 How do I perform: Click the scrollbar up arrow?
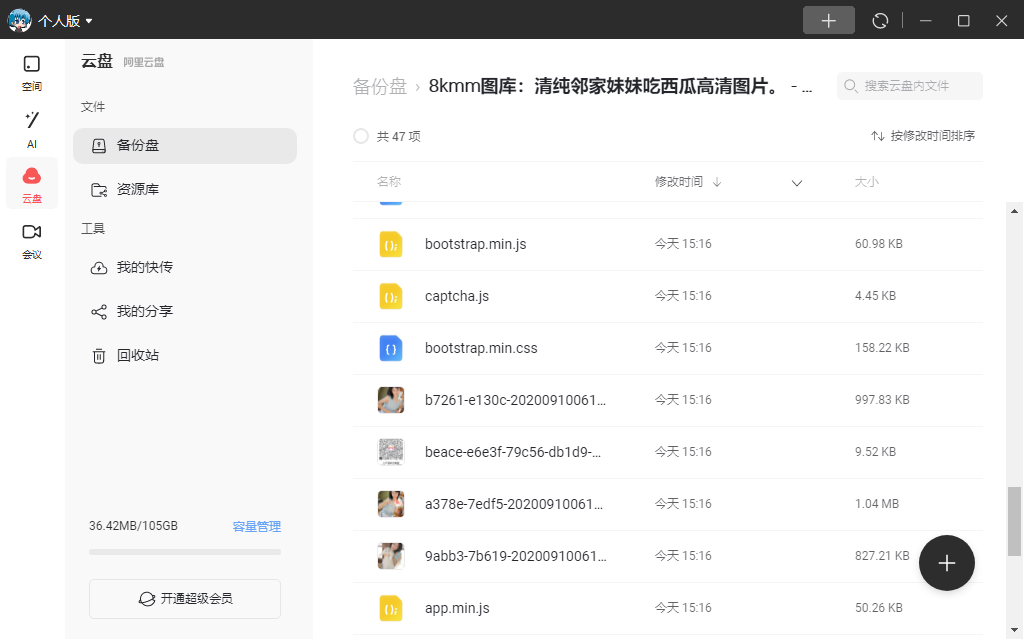pos(1014,211)
